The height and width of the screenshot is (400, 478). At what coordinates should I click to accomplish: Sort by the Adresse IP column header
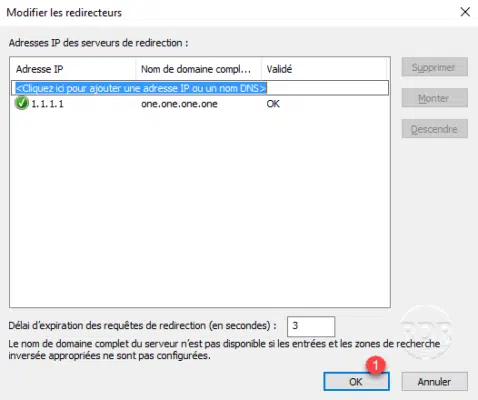click(x=73, y=69)
